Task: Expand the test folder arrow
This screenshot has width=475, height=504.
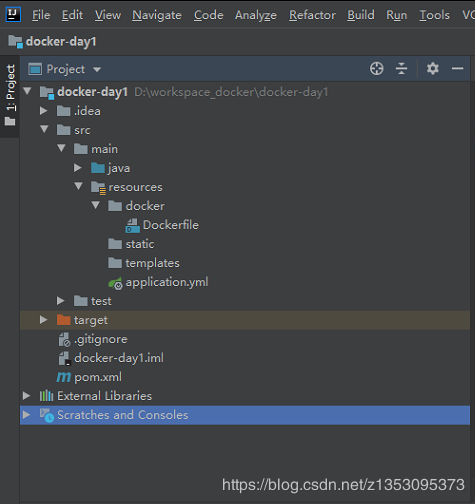Action: (x=61, y=301)
